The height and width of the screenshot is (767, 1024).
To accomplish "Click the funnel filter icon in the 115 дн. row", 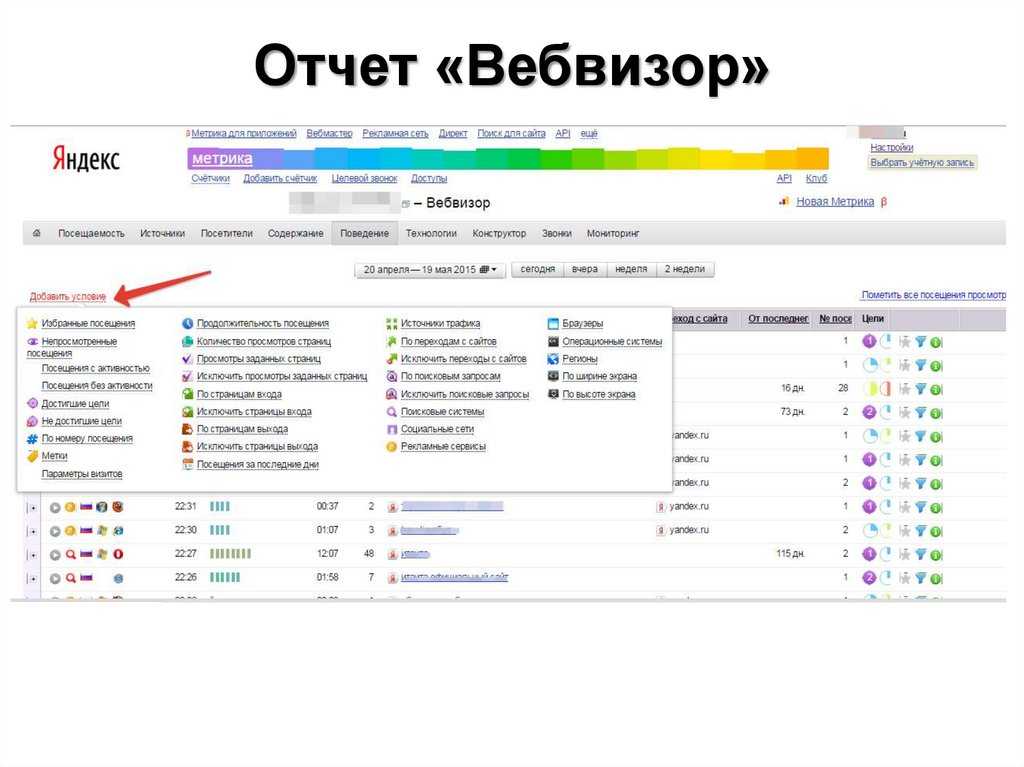I will click(x=921, y=554).
